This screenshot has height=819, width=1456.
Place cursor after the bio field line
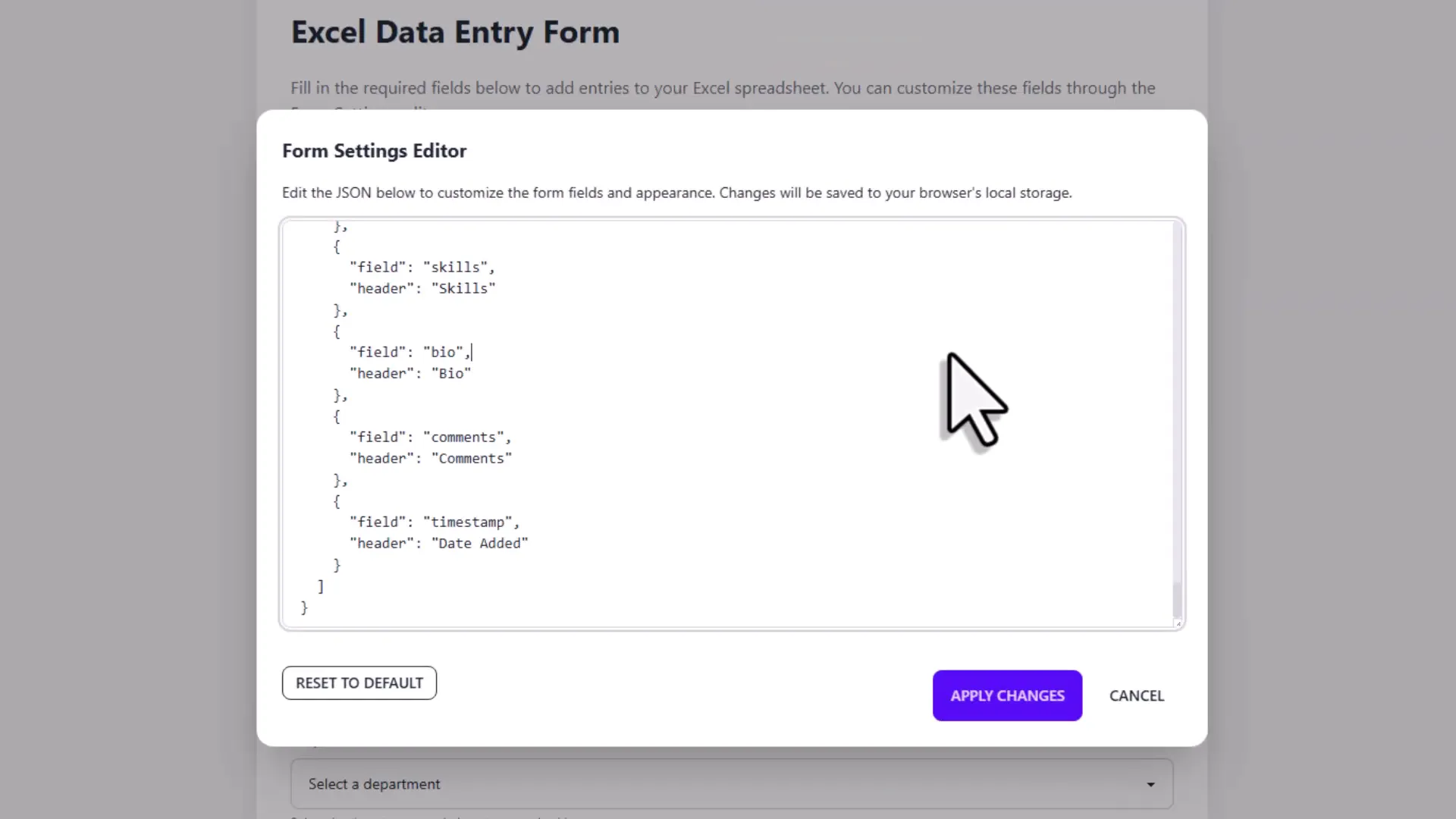[473, 351]
